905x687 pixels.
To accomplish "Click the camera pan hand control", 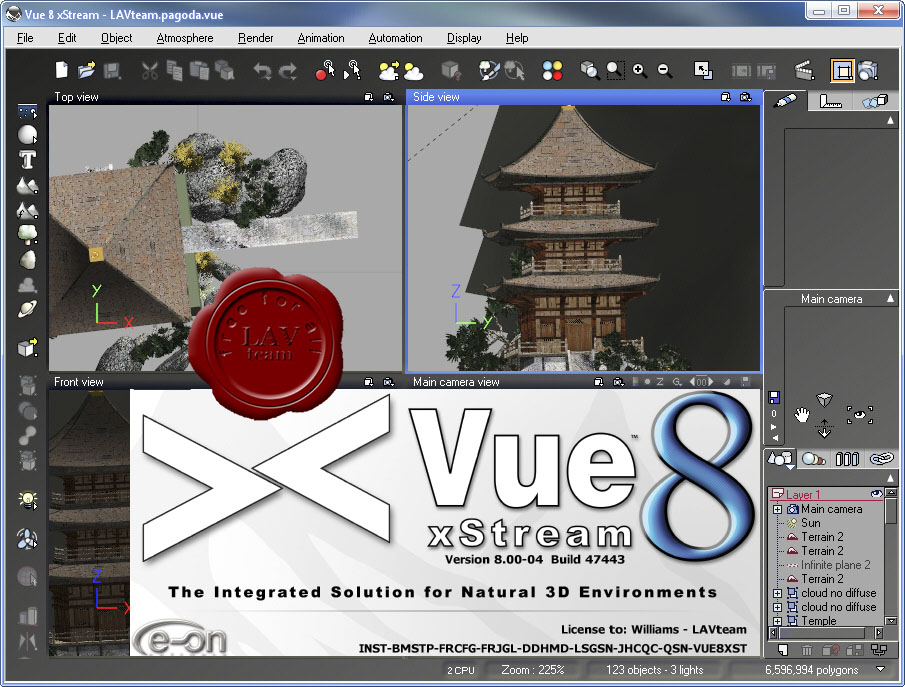I will [x=802, y=415].
